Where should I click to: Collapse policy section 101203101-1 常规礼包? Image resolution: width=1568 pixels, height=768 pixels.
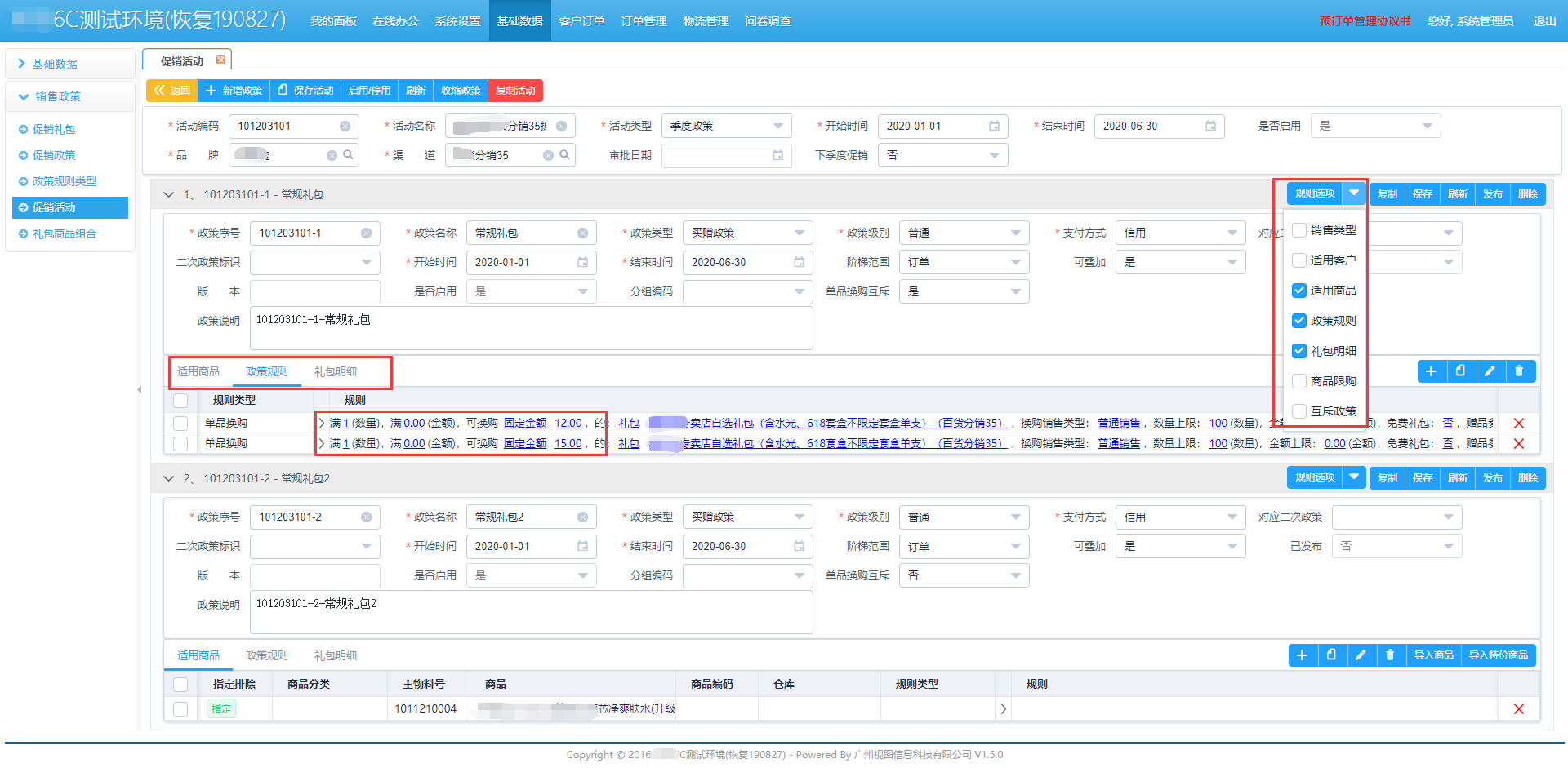[x=168, y=194]
